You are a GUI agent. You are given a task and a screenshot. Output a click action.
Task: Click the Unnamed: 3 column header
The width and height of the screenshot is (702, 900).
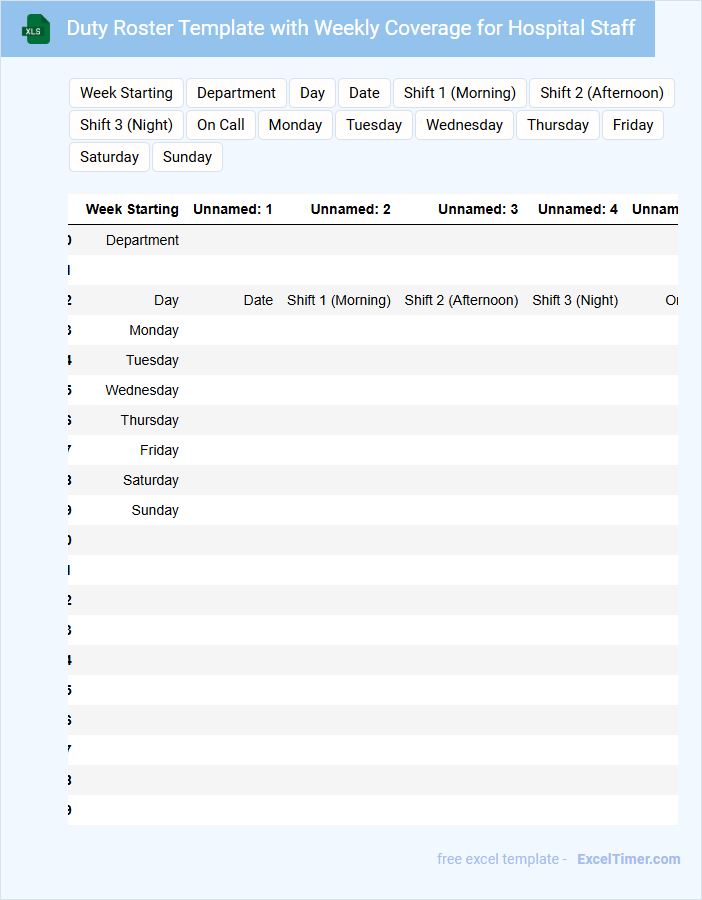click(478, 210)
